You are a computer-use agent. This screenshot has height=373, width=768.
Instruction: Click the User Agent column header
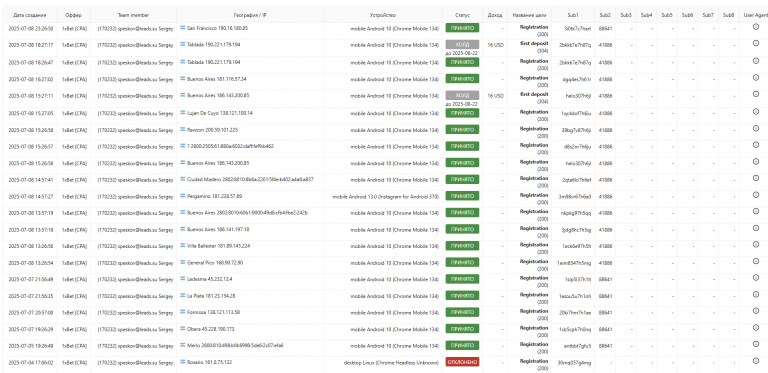tap(755, 15)
